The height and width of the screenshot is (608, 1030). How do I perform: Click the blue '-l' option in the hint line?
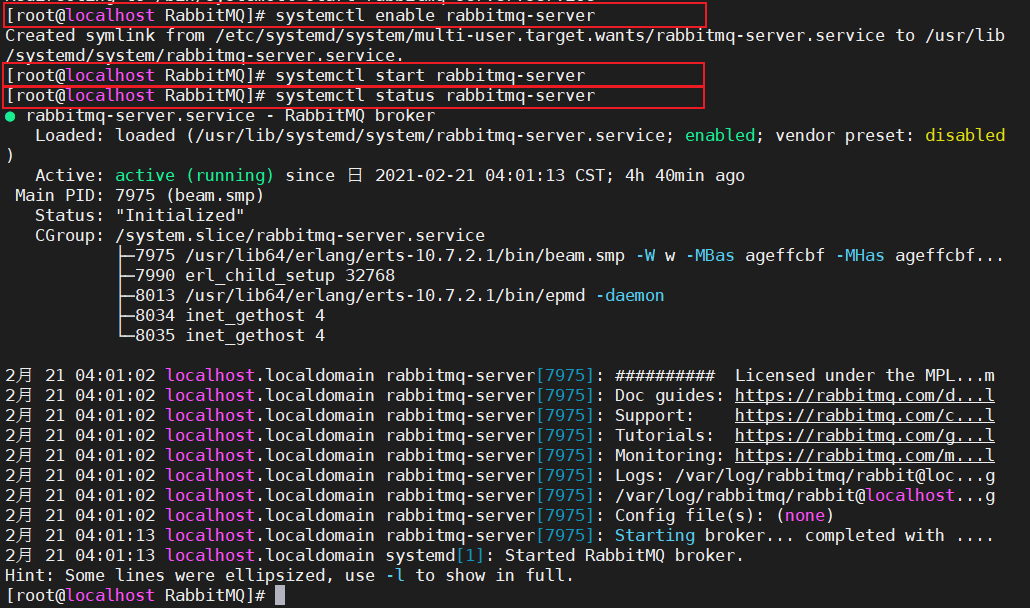pos(395,575)
